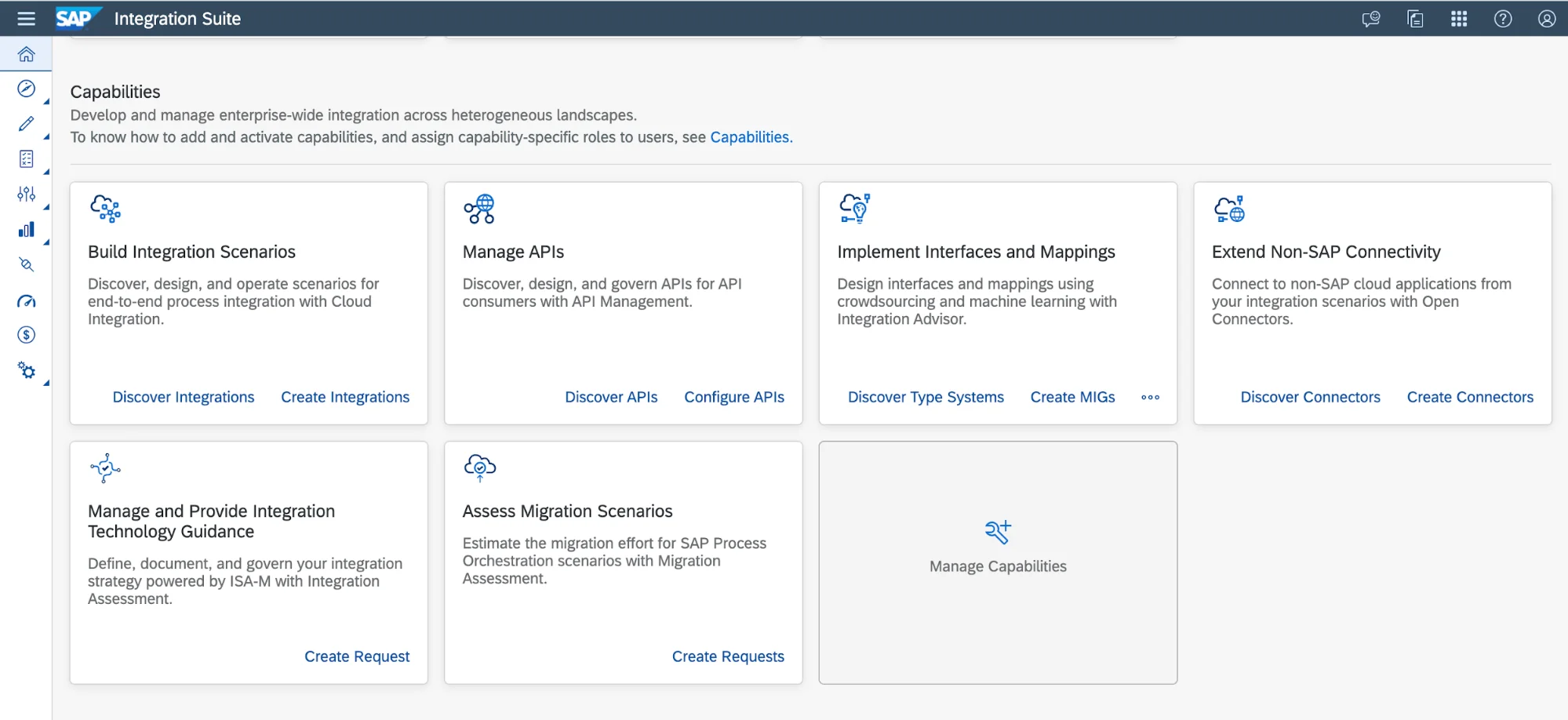The image size is (1568, 720).
Task: Click Discover APIs link
Action: [x=611, y=397]
